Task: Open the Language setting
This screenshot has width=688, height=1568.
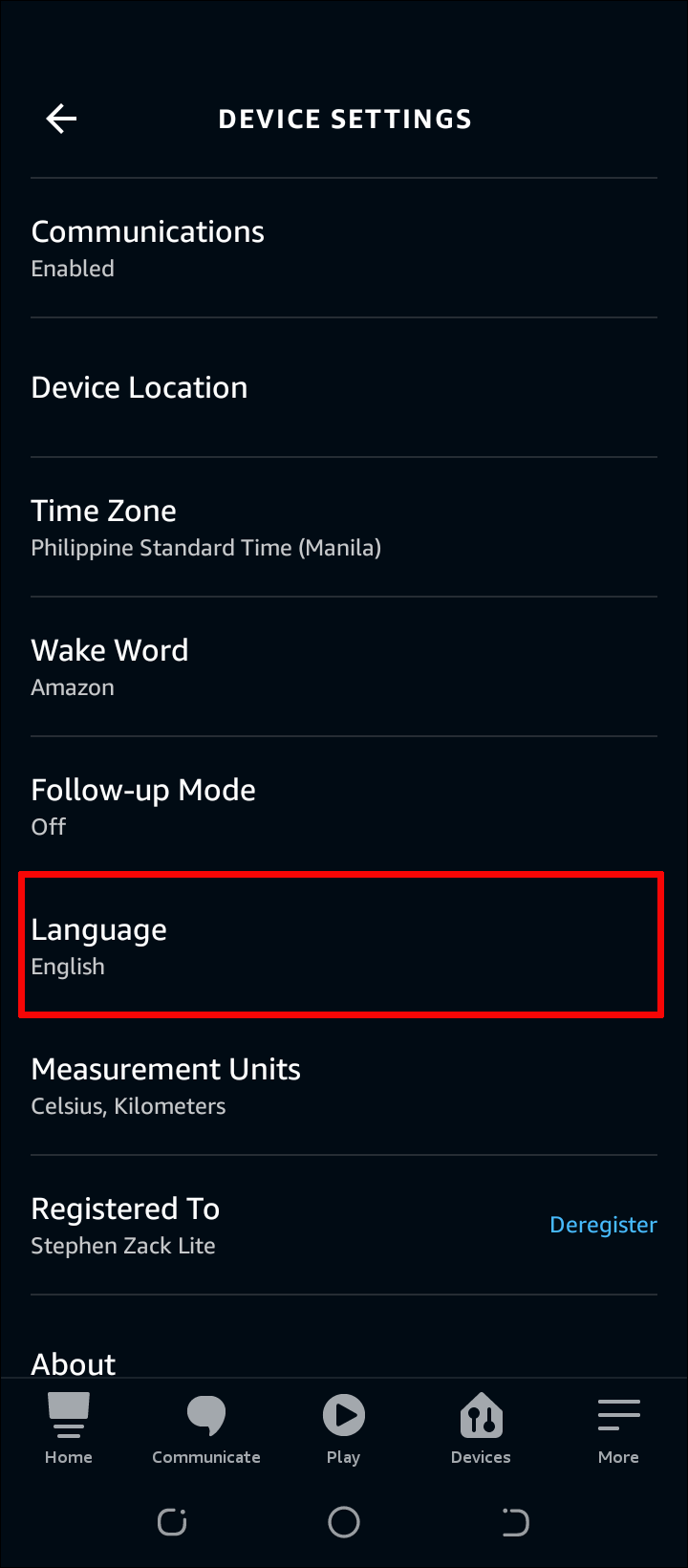Action: pyautogui.click(x=99, y=946)
